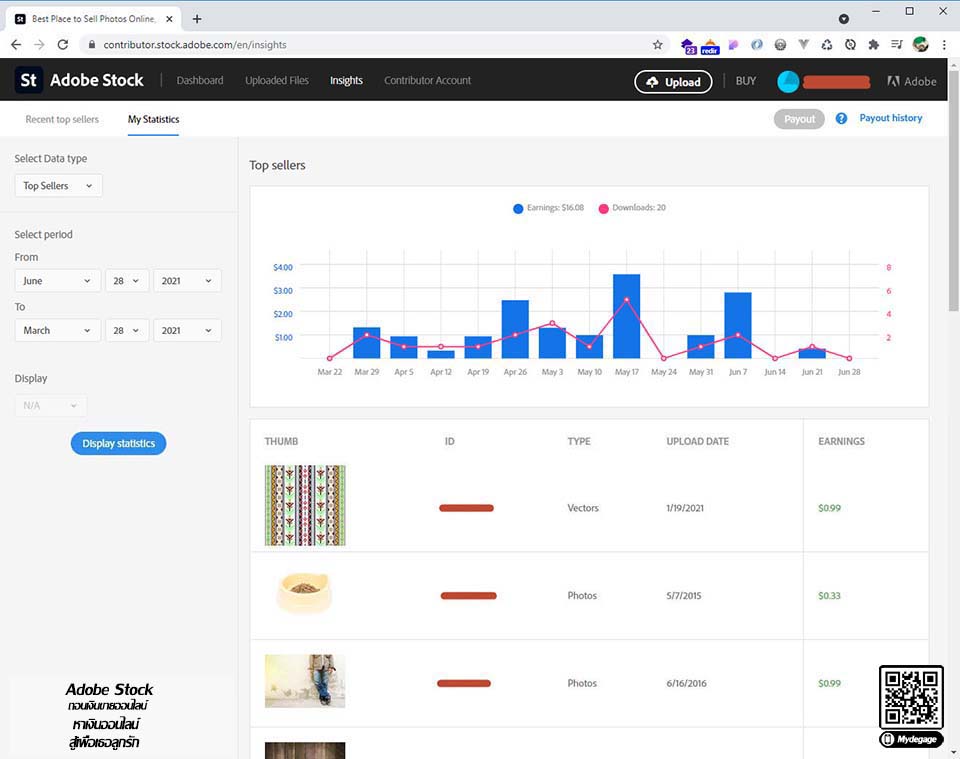The width and height of the screenshot is (960, 759).
Task: Select the Insights navigation item
Action: (x=346, y=80)
